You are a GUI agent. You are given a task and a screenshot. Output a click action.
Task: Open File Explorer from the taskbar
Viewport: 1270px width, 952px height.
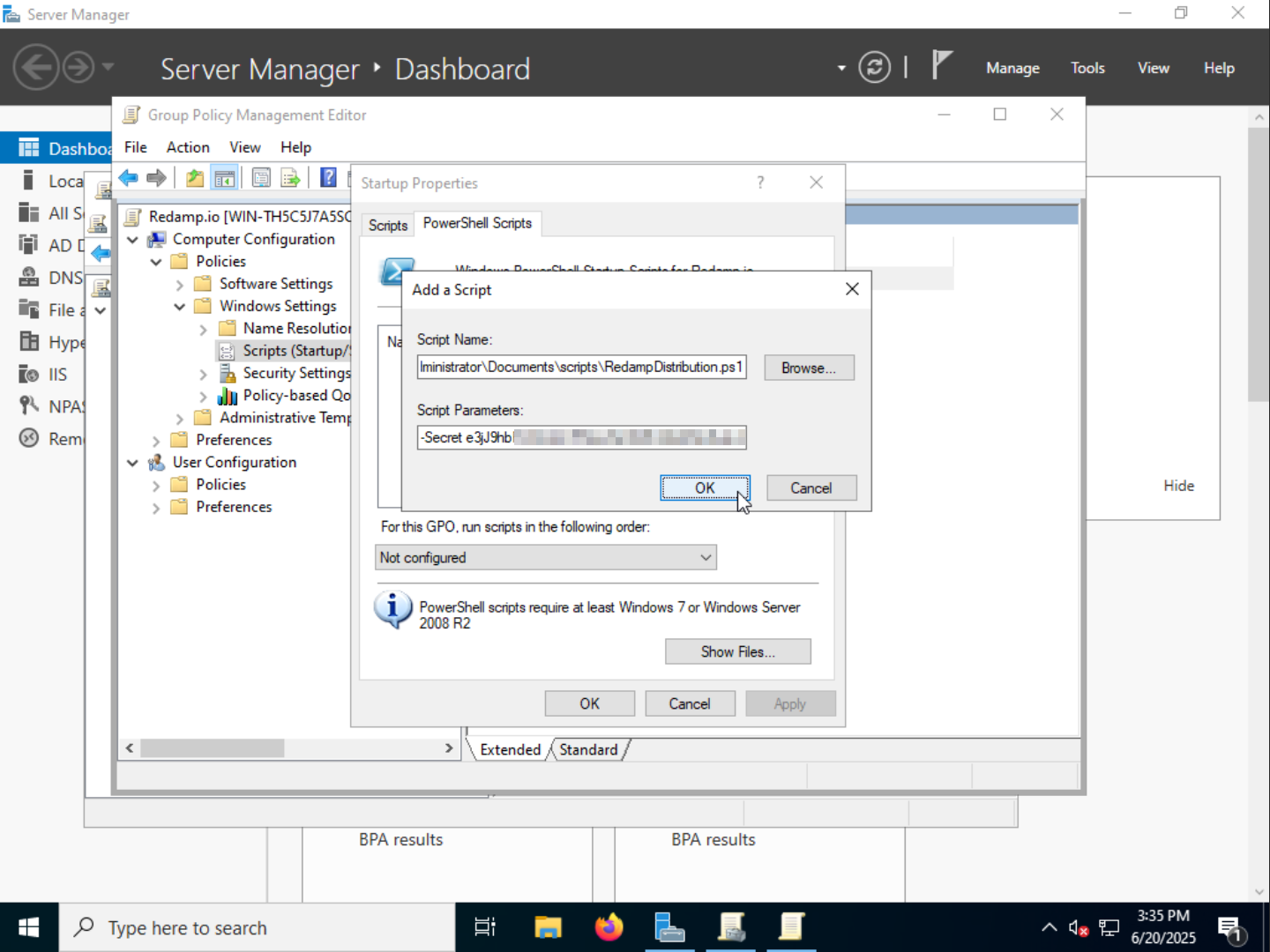click(x=548, y=927)
